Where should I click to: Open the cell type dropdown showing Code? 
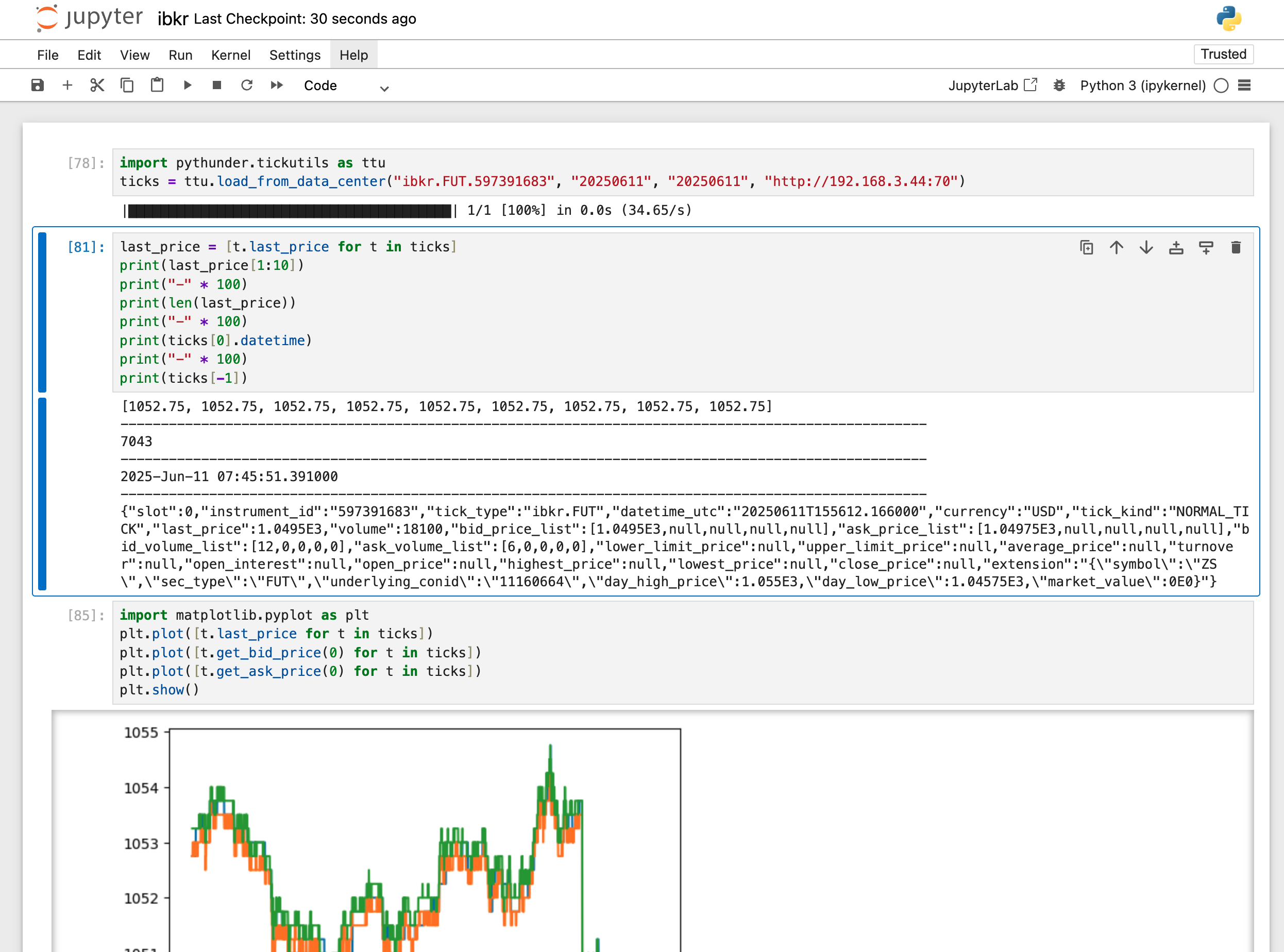pos(346,86)
